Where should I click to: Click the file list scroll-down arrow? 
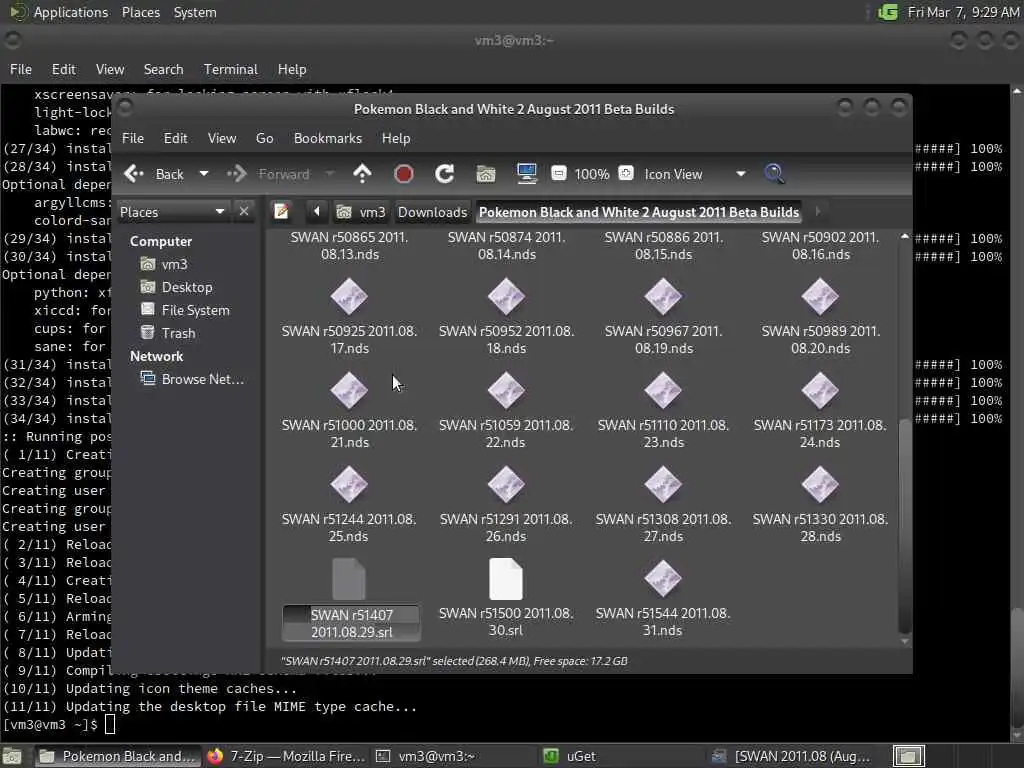coord(904,641)
